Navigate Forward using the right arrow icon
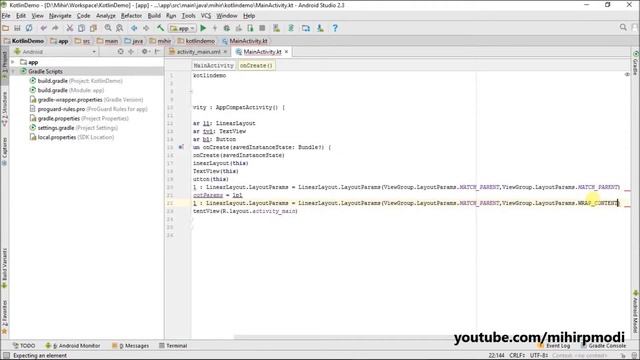 click(x=146, y=28)
